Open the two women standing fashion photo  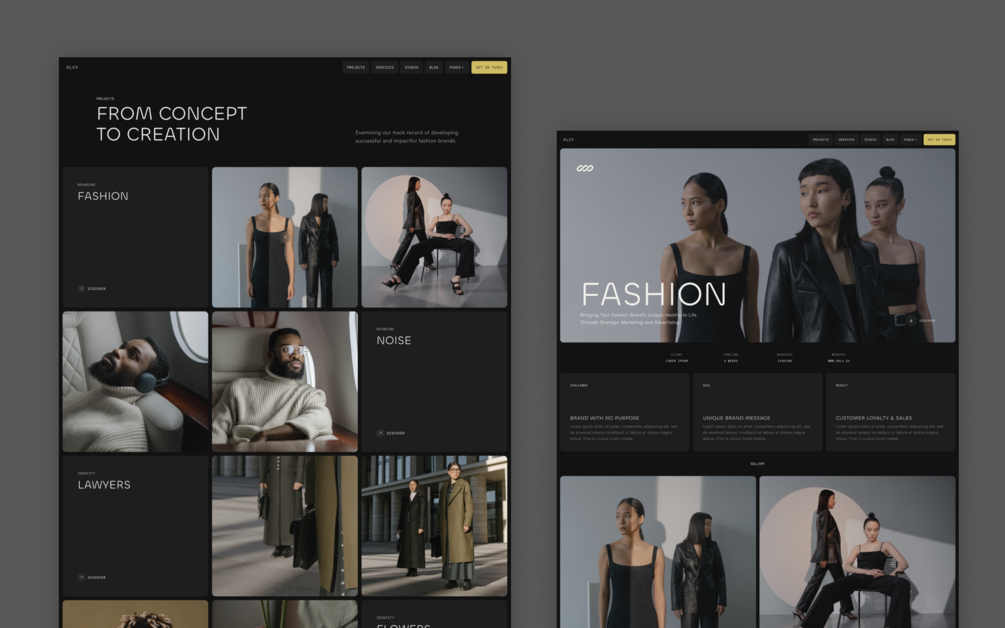285,237
